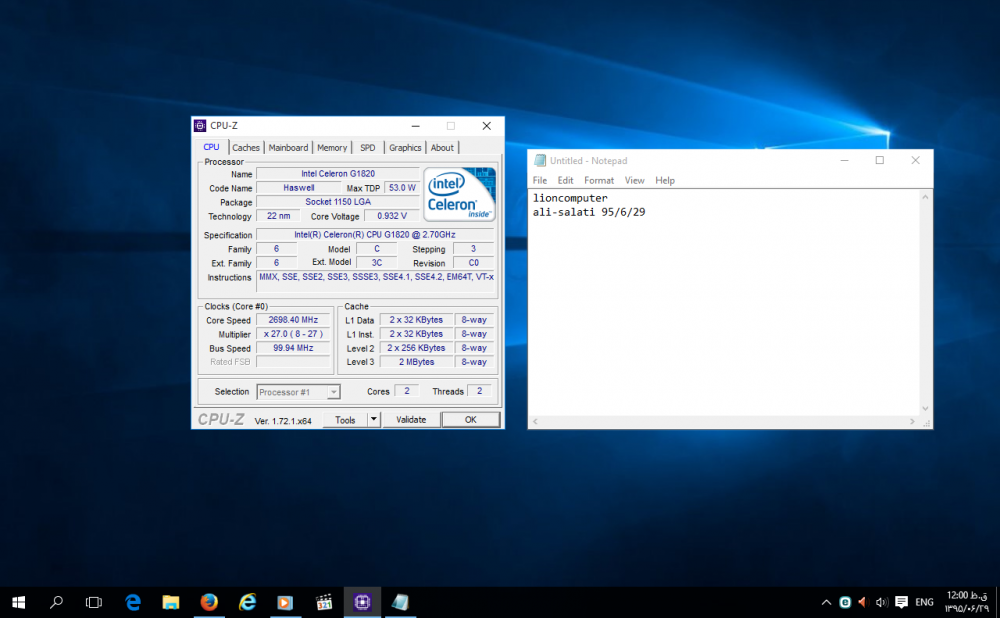Switch to the Memory tab in CPU-Z

click(x=332, y=148)
